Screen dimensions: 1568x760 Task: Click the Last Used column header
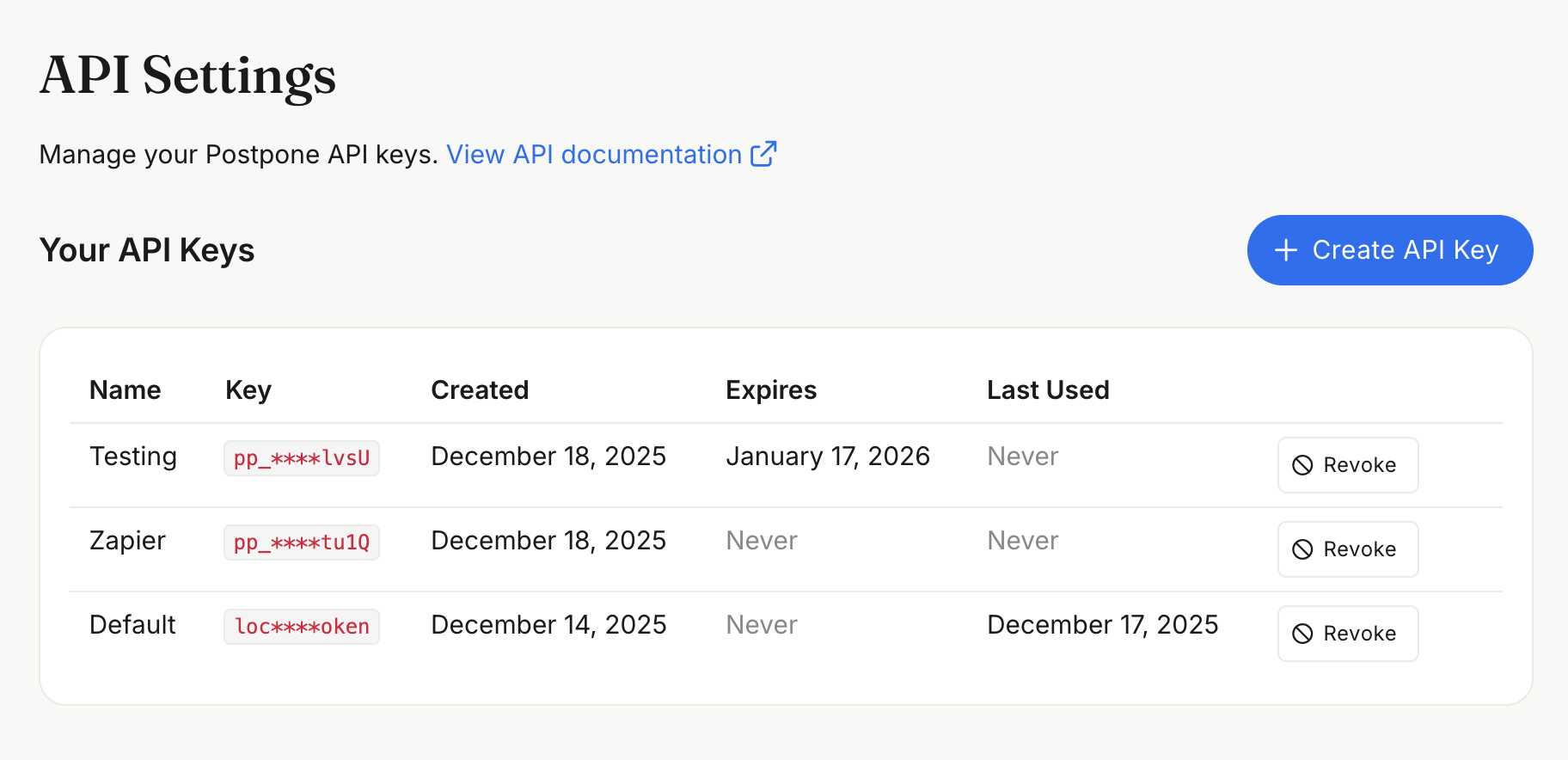(1047, 390)
